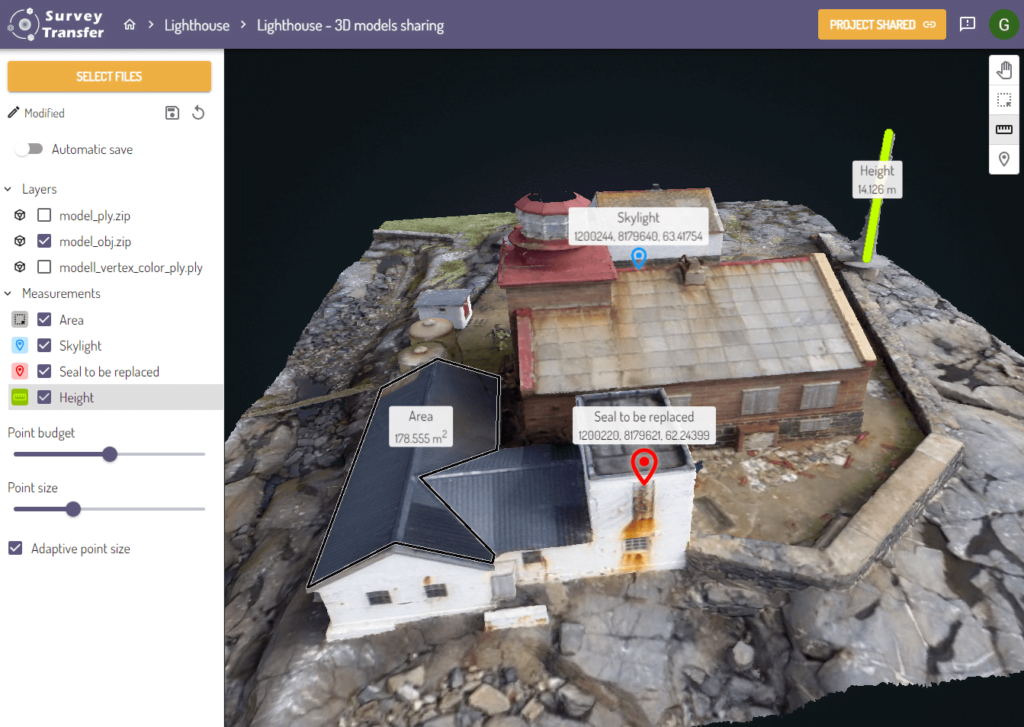Check the model_ply.zip layer checkbox
The height and width of the screenshot is (727, 1024).
pos(44,215)
